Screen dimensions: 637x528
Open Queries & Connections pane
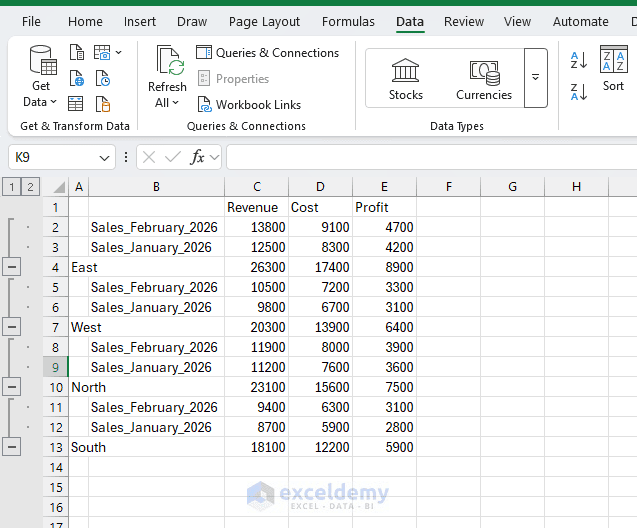click(x=267, y=53)
